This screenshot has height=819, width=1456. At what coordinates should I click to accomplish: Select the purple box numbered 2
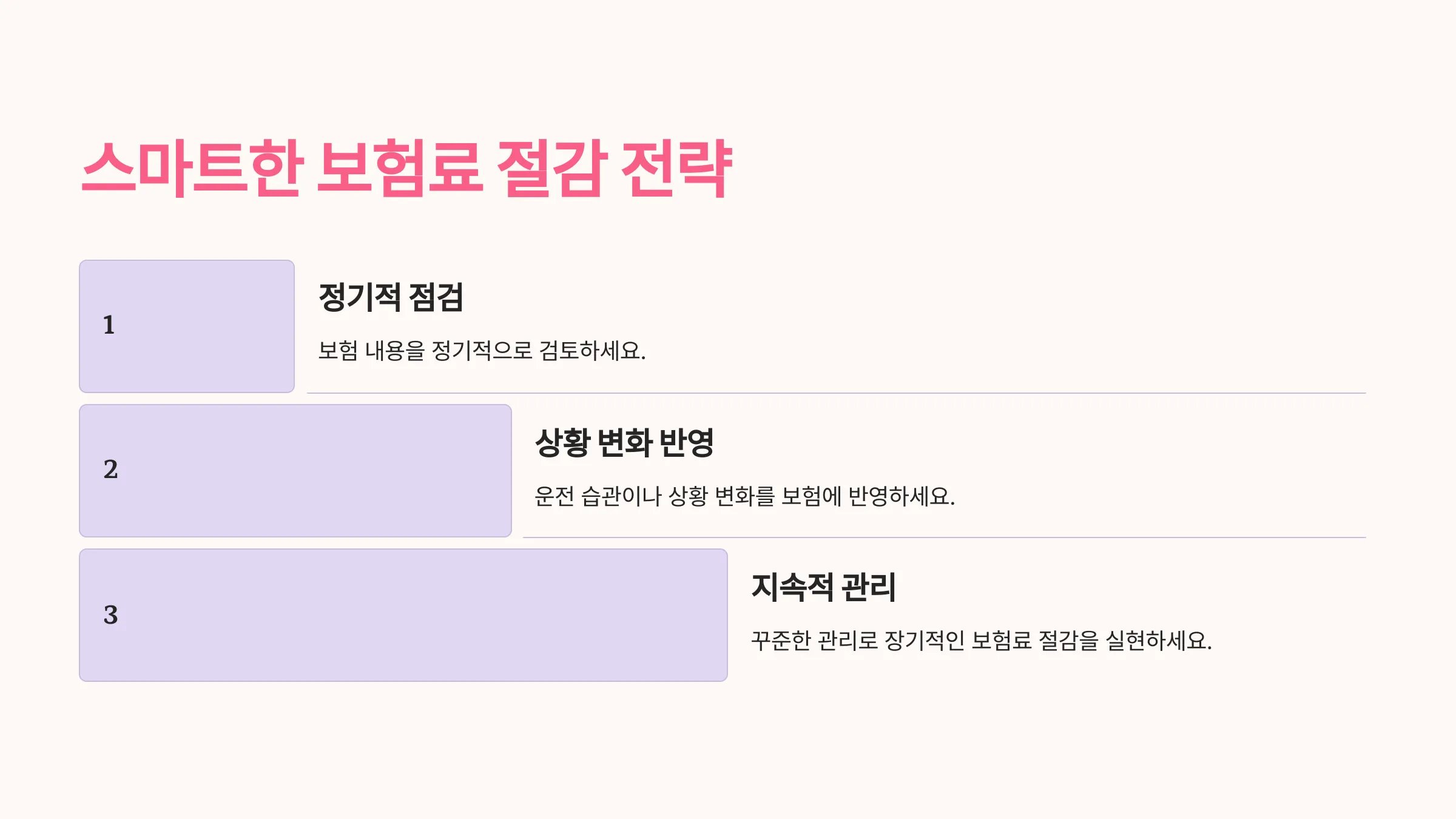[x=295, y=471]
